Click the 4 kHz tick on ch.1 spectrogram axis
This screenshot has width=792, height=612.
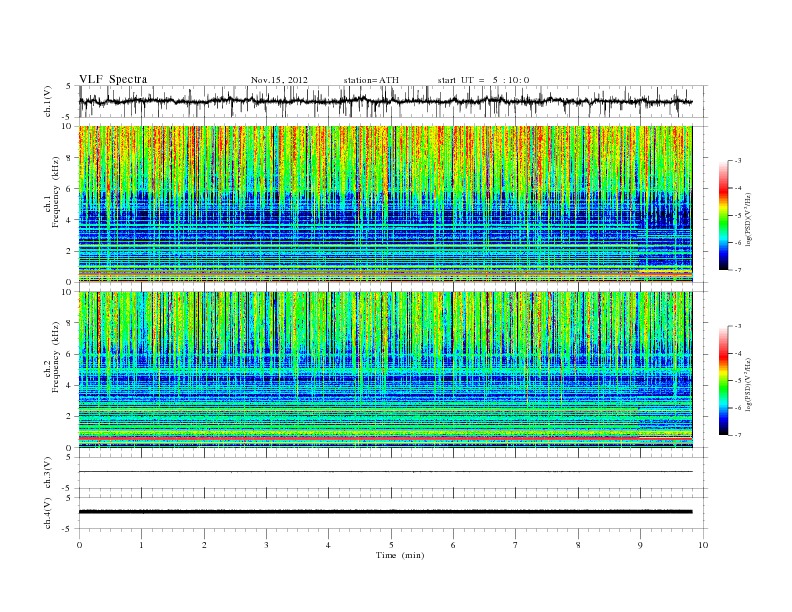tap(70, 220)
